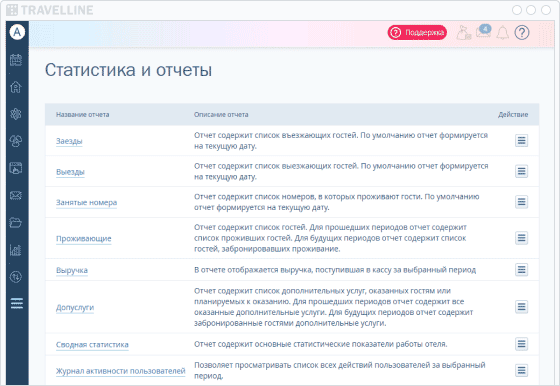560x386 pixels.
Task: Click the Сводная статистика description text
Action: click(x=321, y=344)
